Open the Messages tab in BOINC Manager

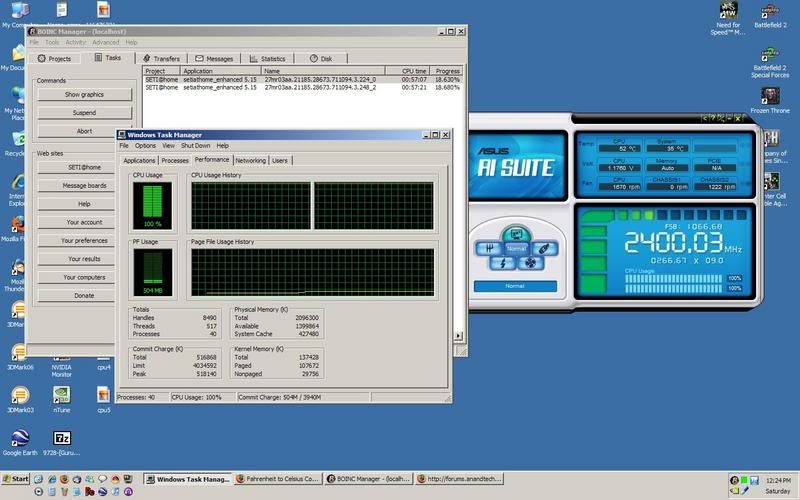[214, 59]
